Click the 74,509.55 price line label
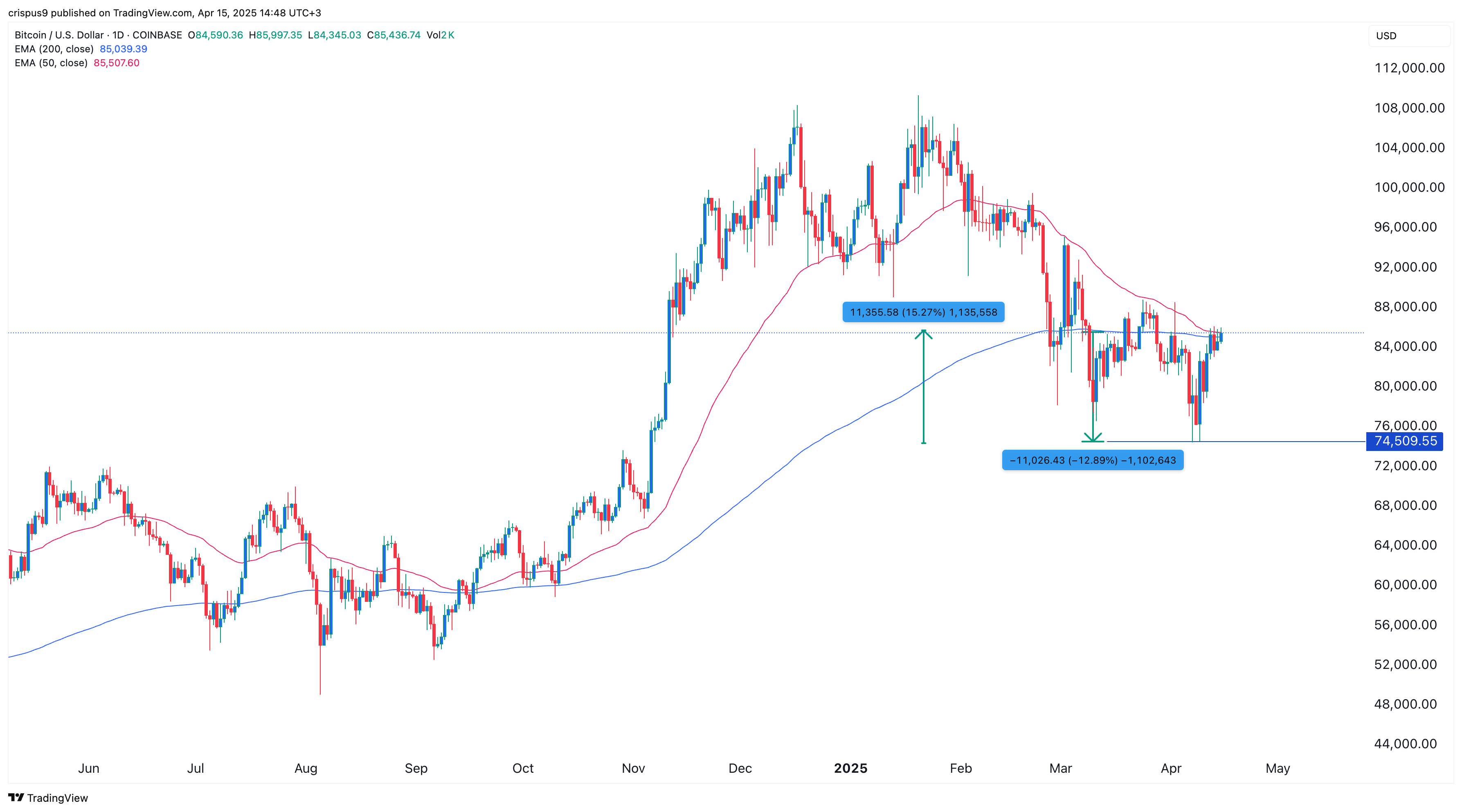The height and width of the screenshot is (812, 1462). 1405,441
